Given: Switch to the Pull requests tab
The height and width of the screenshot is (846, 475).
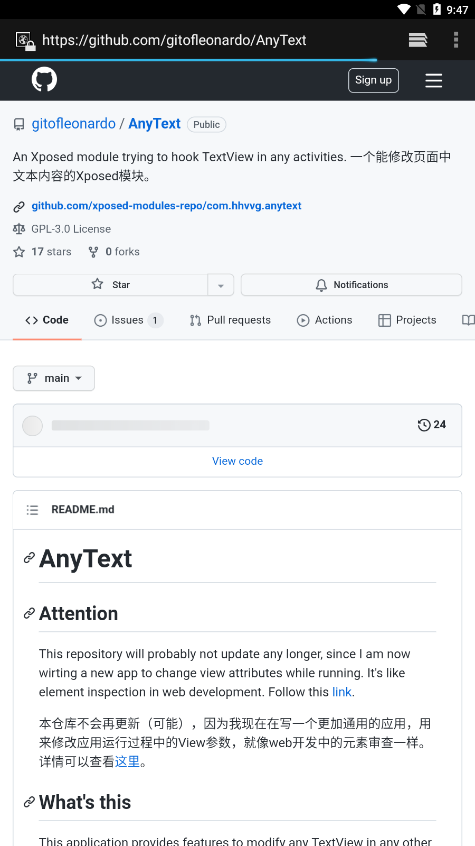Looking at the screenshot, I should [x=230, y=320].
